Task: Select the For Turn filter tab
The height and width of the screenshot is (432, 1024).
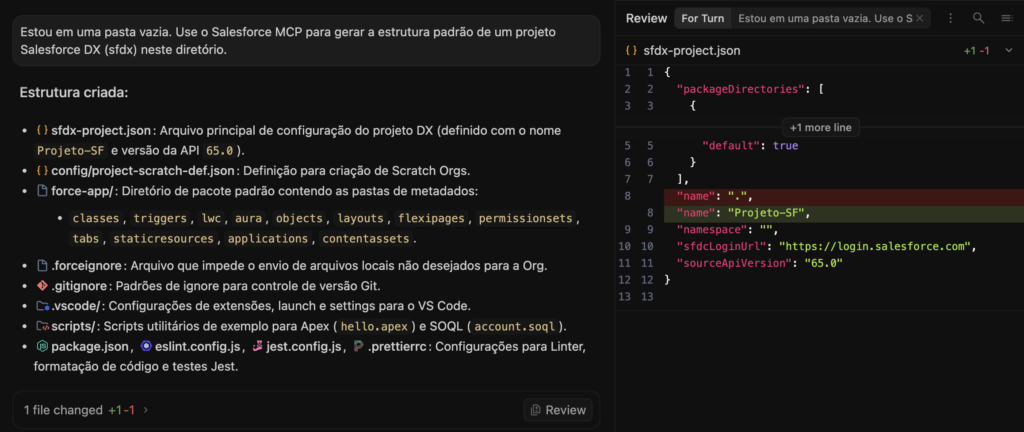Action: click(703, 18)
